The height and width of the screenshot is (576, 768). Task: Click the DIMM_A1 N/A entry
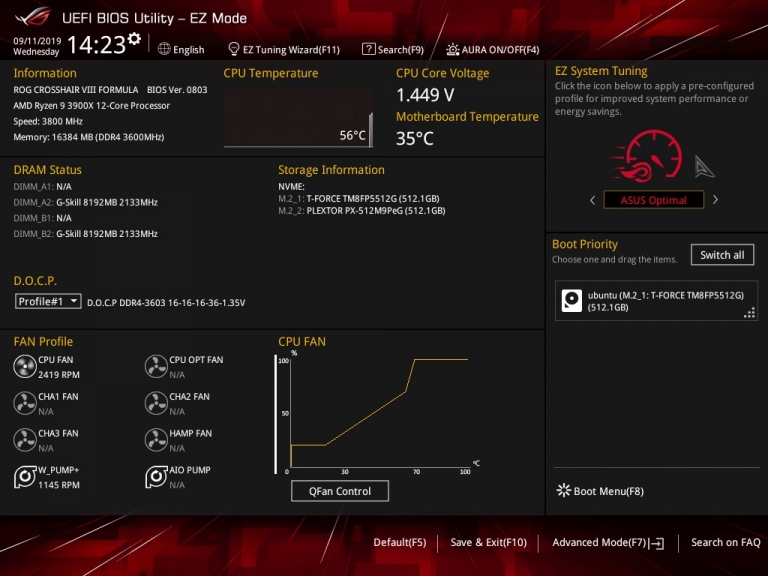click(43, 187)
